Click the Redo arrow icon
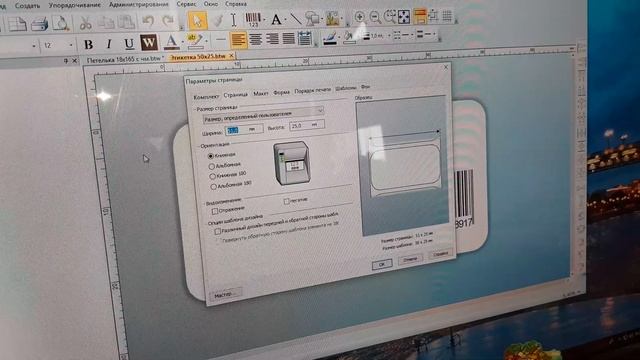Screen dimensions: 640x360 click(168, 21)
